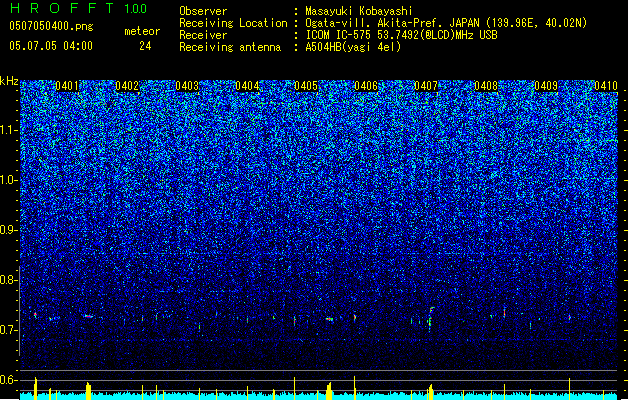The image size is (629, 400).
Task: Select the meteor count value 24
Action: [x=145, y=46]
